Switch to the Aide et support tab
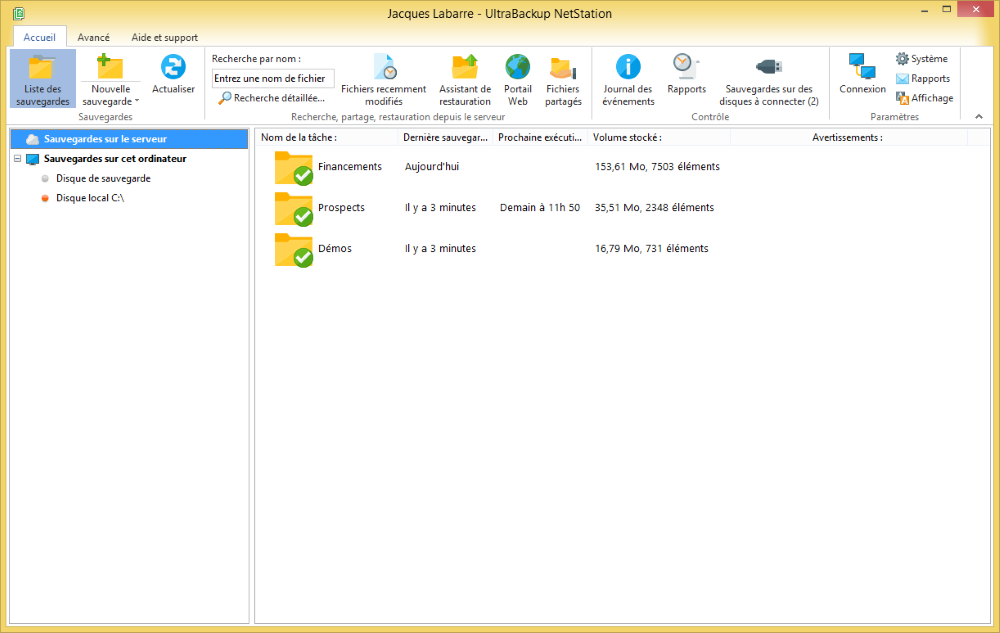This screenshot has height=633, width=1000. (165, 37)
